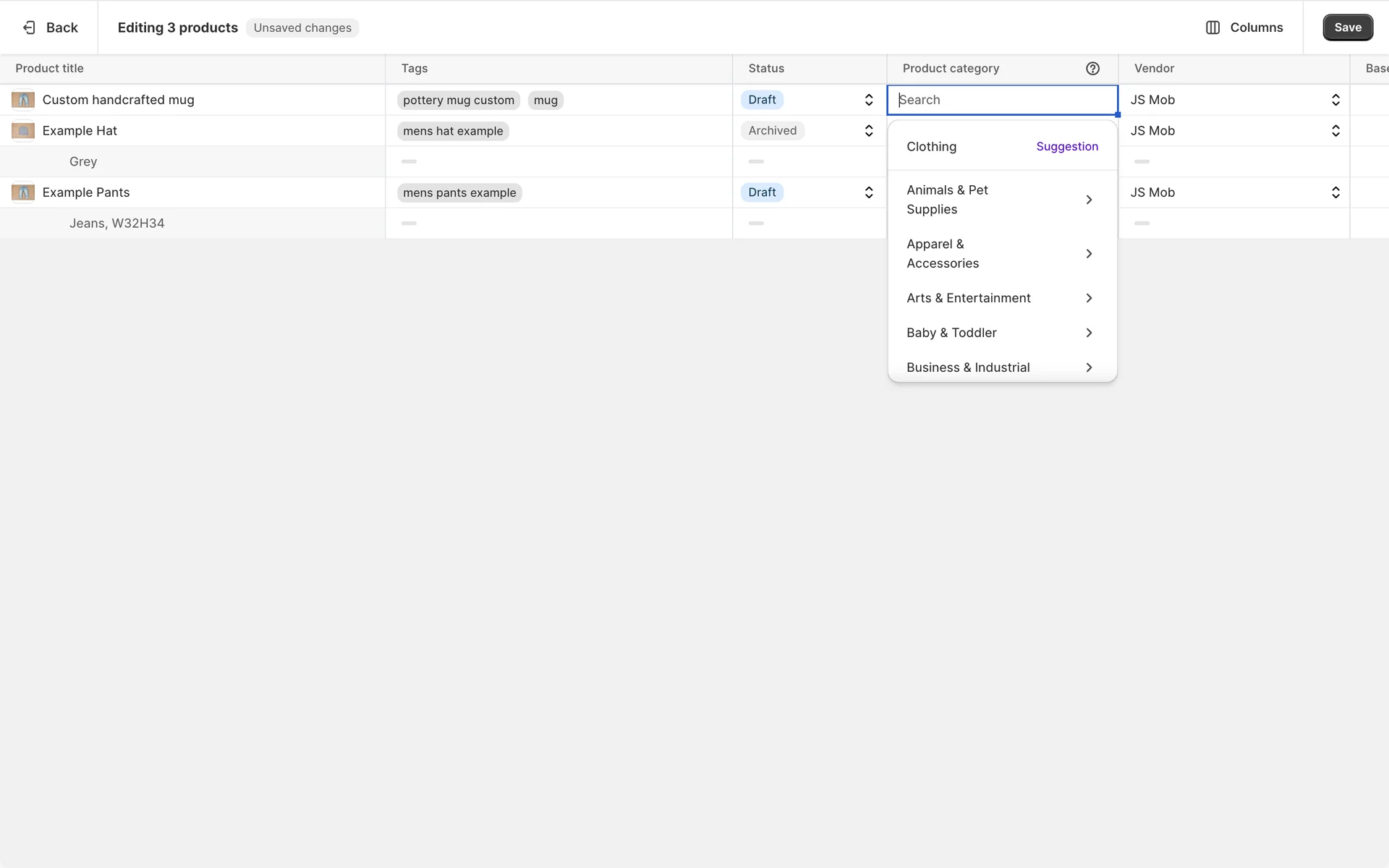
Task: Click the Save button
Action: pyautogui.click(x=1347, y=27)
